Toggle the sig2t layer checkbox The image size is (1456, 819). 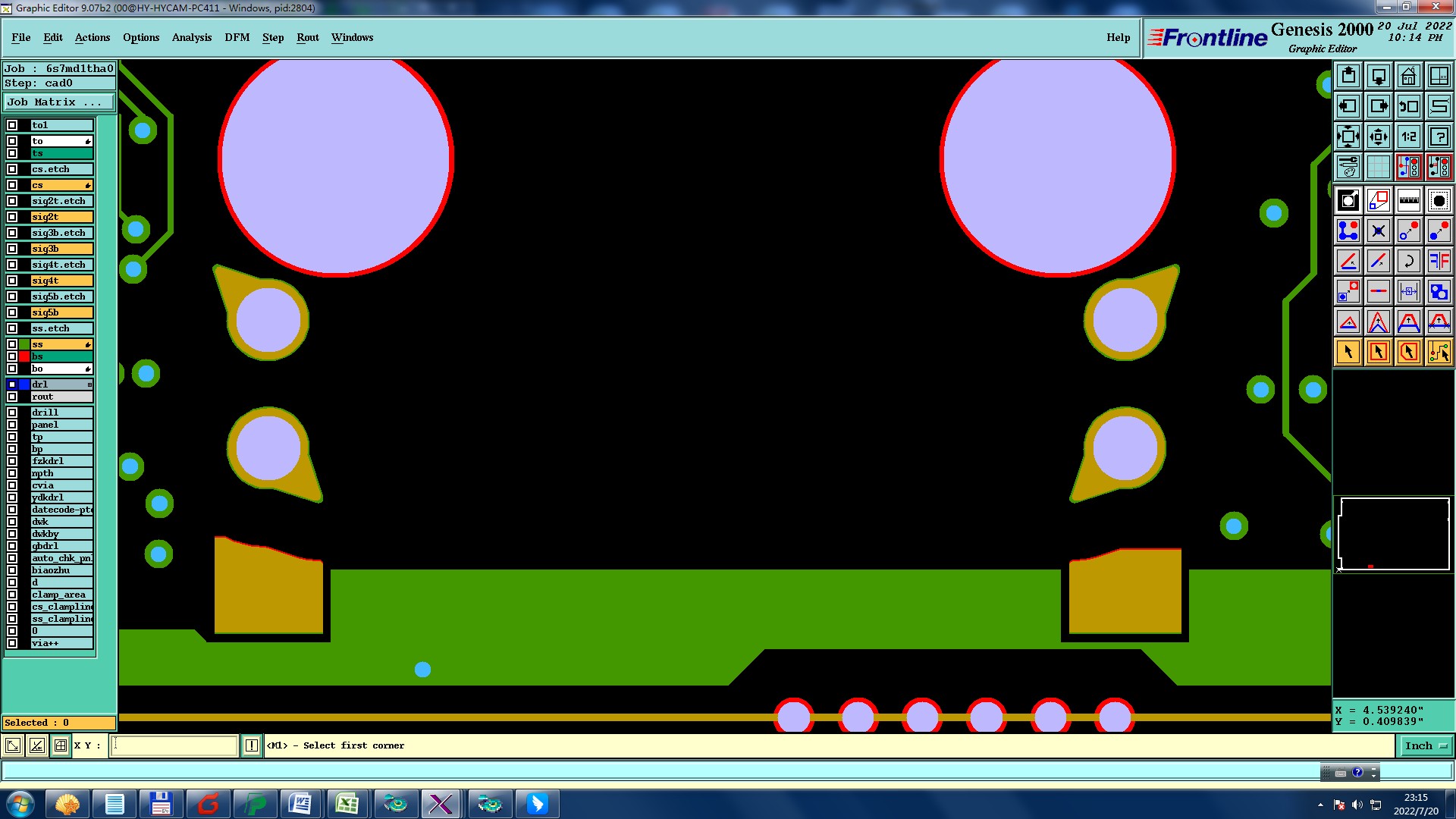tap(12, 217)
